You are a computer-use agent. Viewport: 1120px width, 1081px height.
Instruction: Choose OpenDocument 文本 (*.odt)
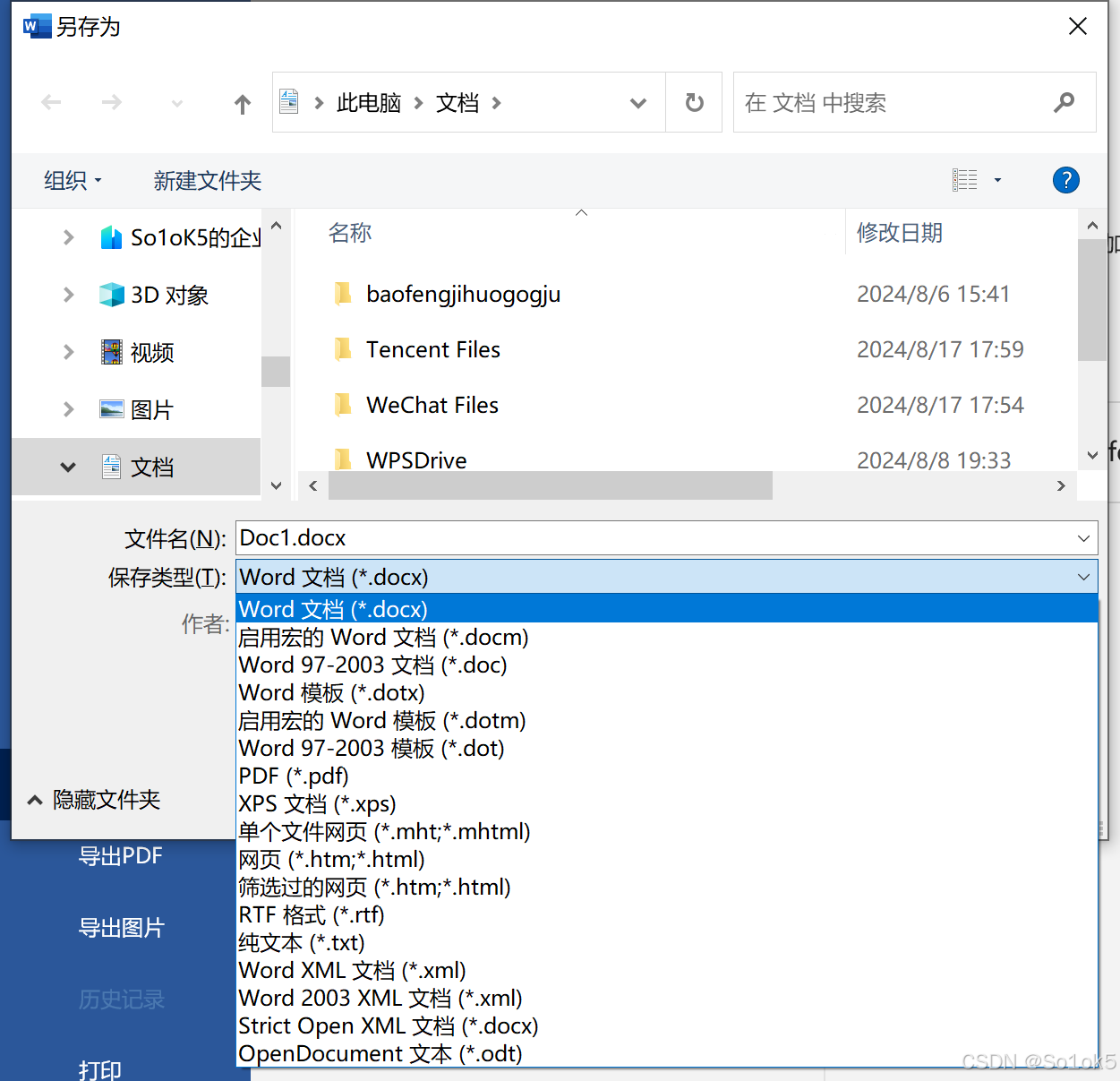pyautogui.click(x=666, y=1053)
